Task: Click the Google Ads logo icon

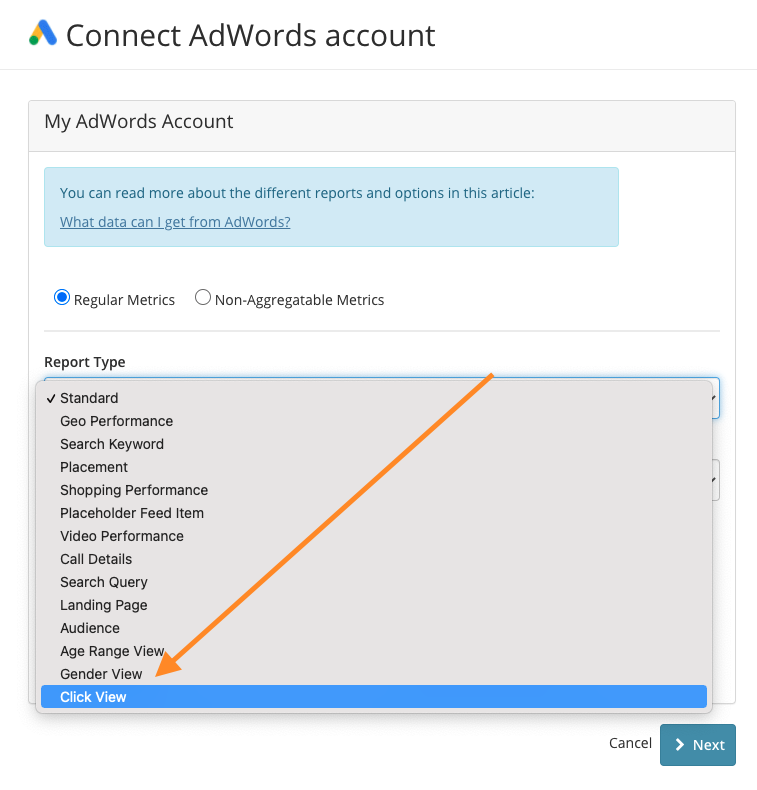Action: [x=43, y=33]
